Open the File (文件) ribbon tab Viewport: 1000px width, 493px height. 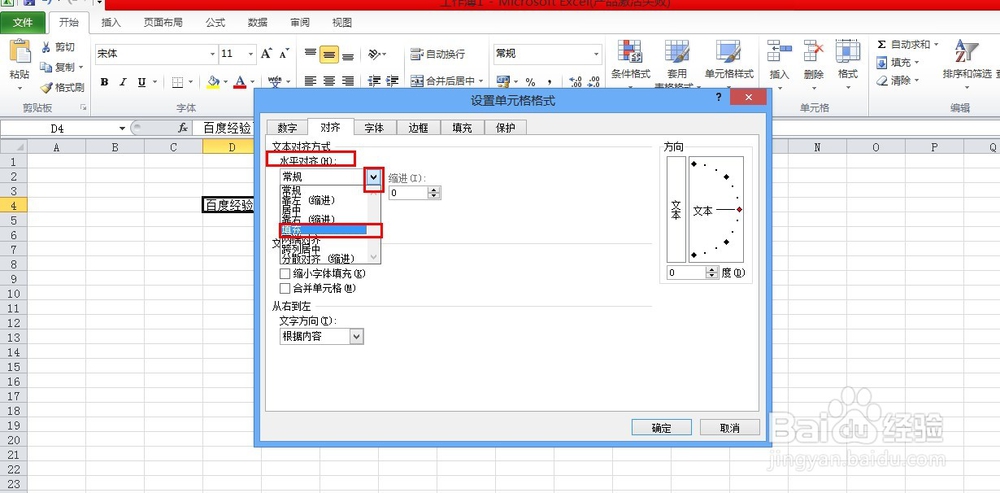point(23,23)
